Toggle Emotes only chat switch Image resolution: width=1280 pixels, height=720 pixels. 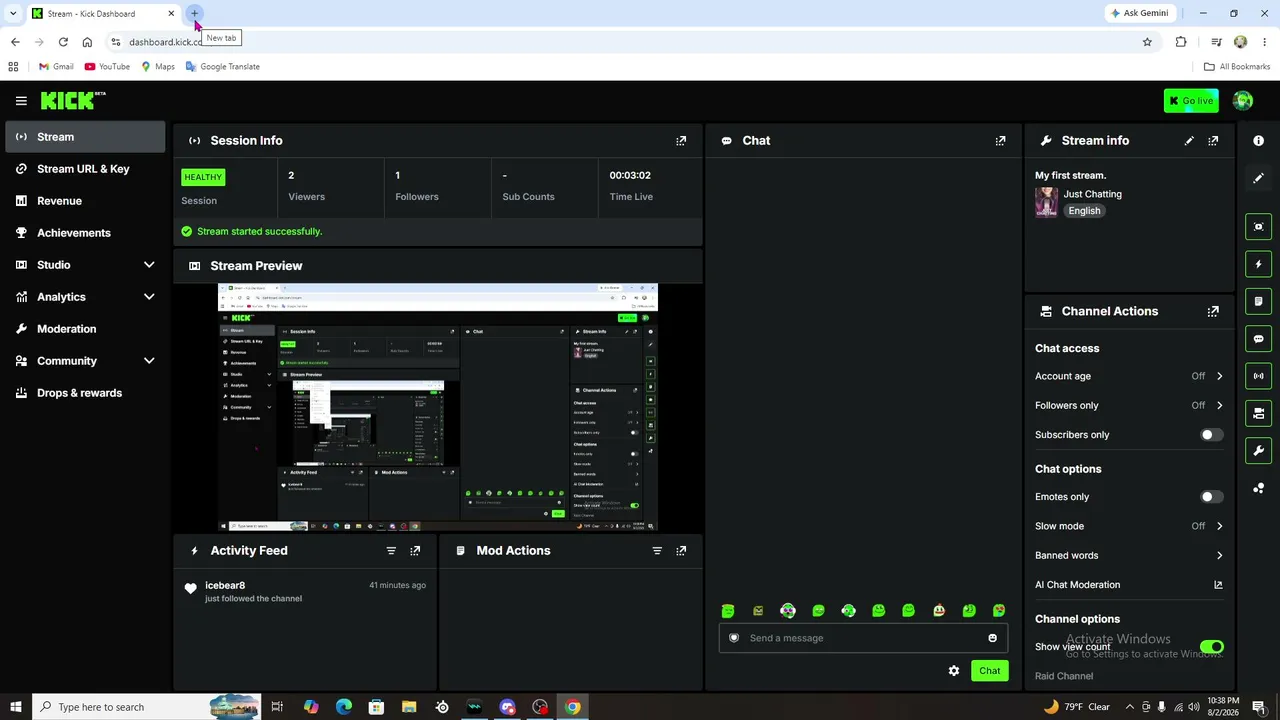tap(1211, 497)
